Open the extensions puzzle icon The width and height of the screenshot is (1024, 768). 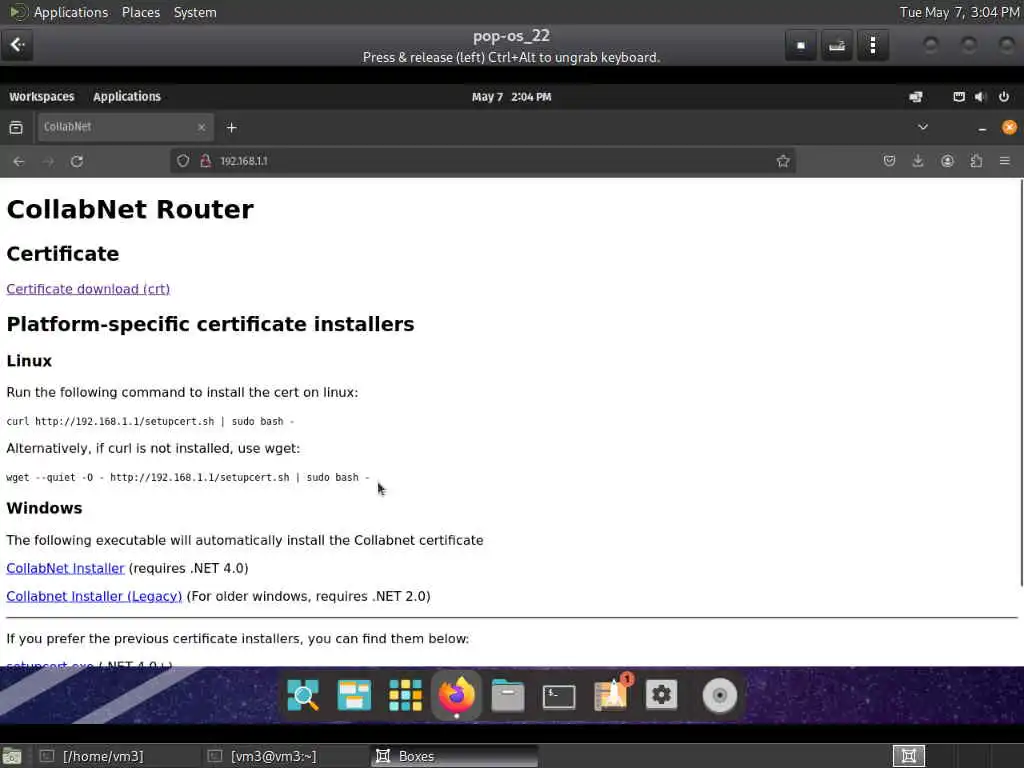point(976,161)
